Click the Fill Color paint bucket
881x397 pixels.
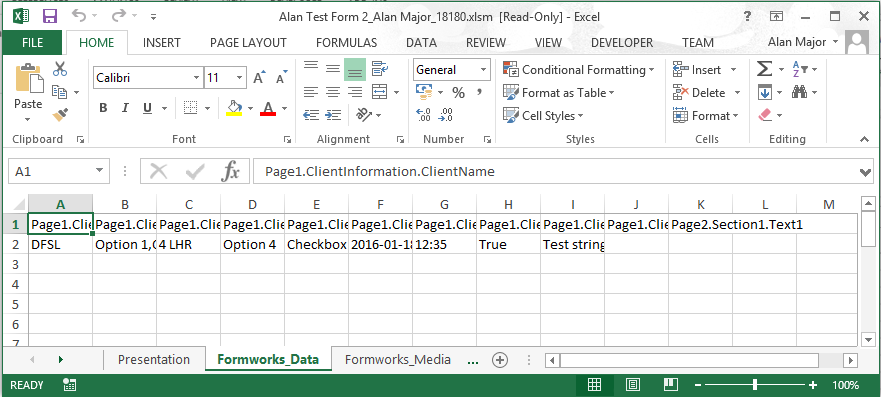coord(234,107)
